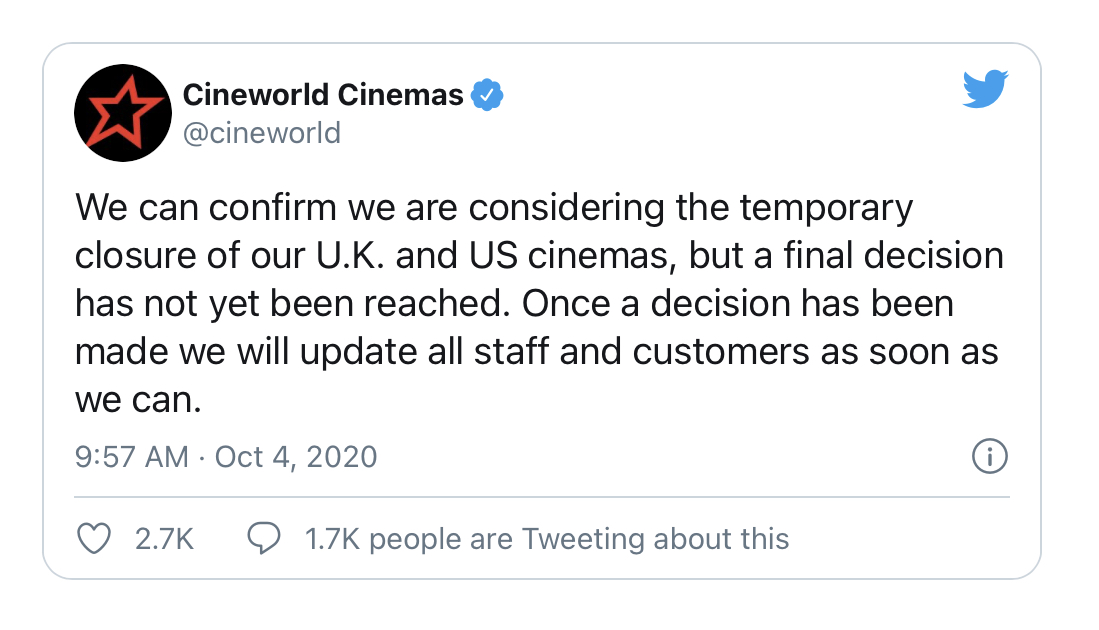Click the final "we can." line of tweet
This screenshot has height=630, width=1099.
click(139, 400)
